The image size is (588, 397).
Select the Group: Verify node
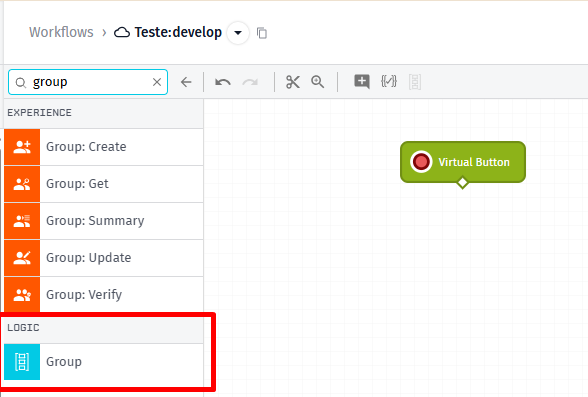point(104,295)
